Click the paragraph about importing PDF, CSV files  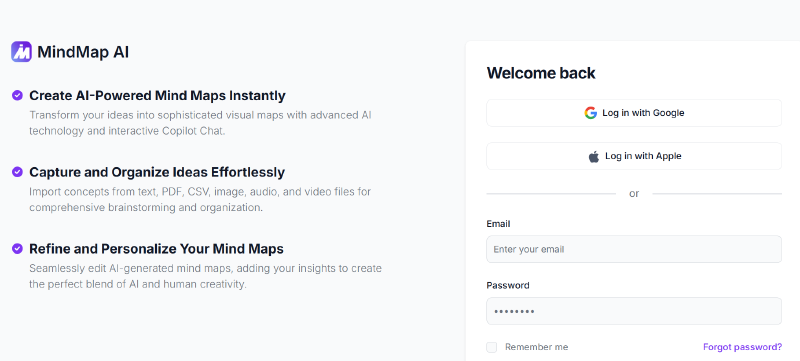click(200, 200)
